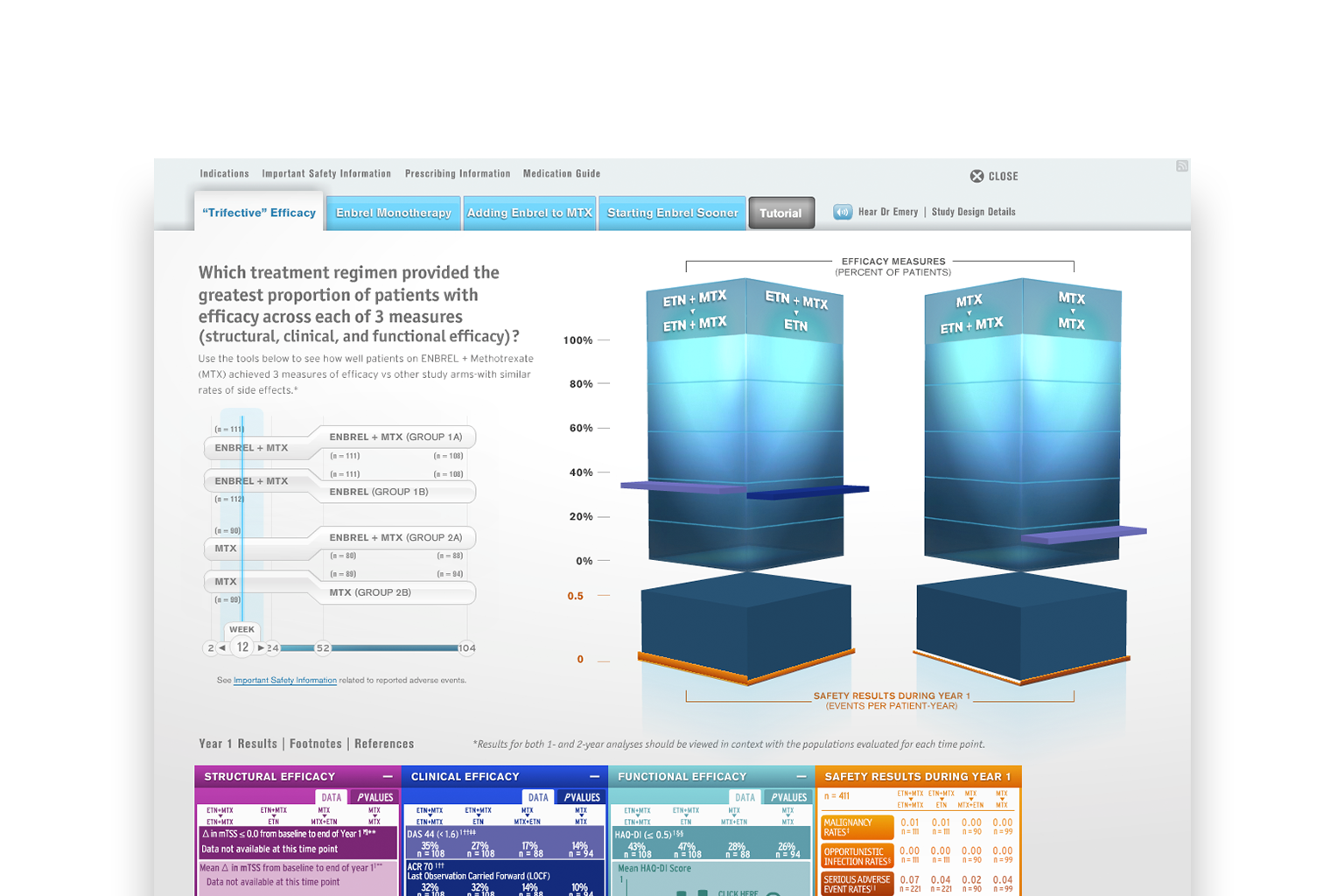Select Data tab in Clinical Efficacy panel
Screen dimensions: 1344x896
[x=538, y=797]
